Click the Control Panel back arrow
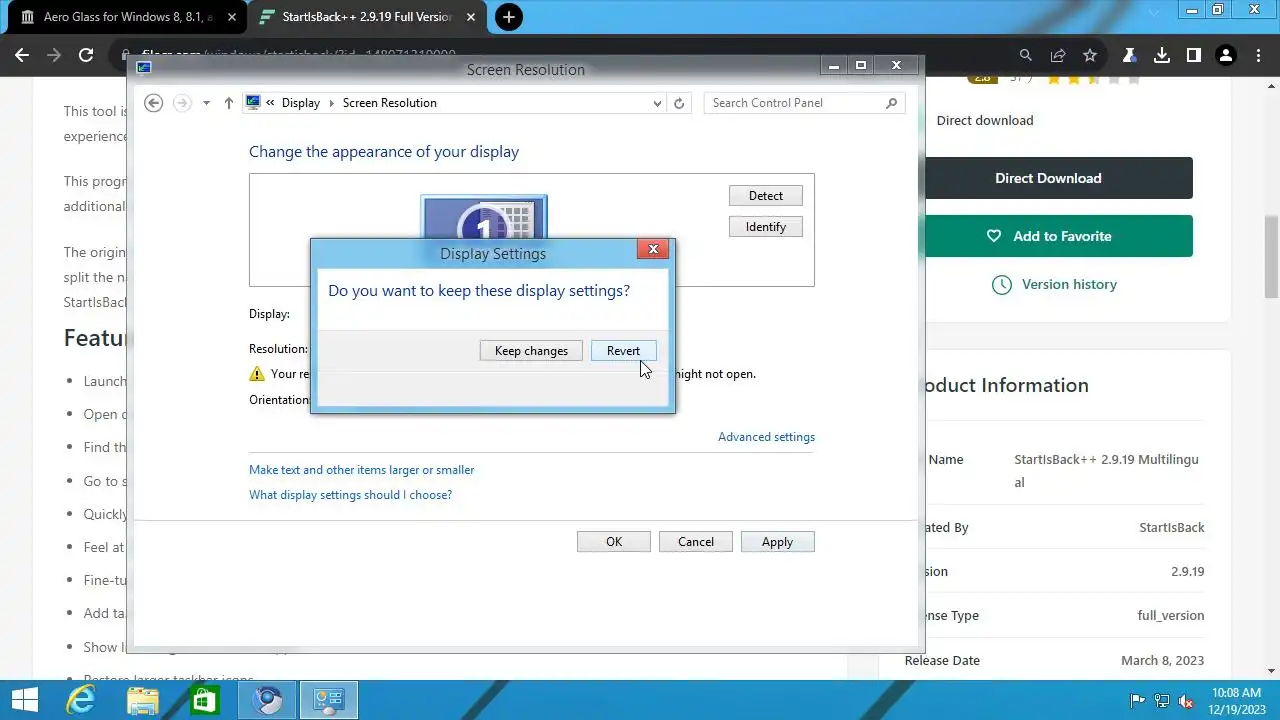This screenshot has height=720, width=1280. tap(153, 103)
